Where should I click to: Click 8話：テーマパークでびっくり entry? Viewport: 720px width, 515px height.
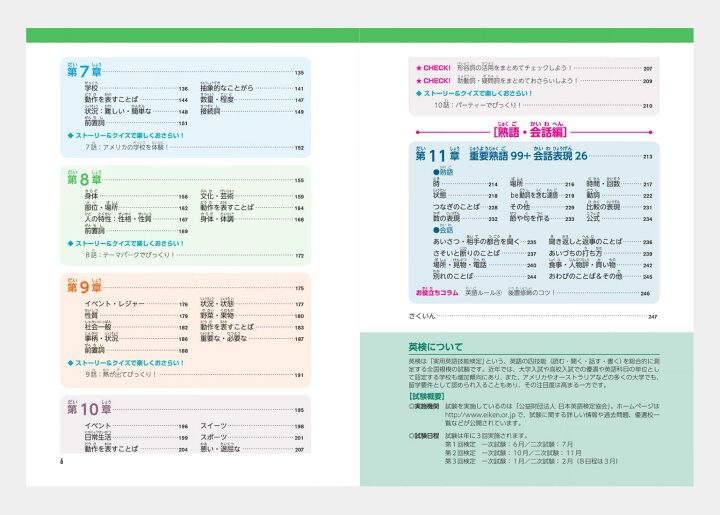pyautogui.click(x=130, y=255)
